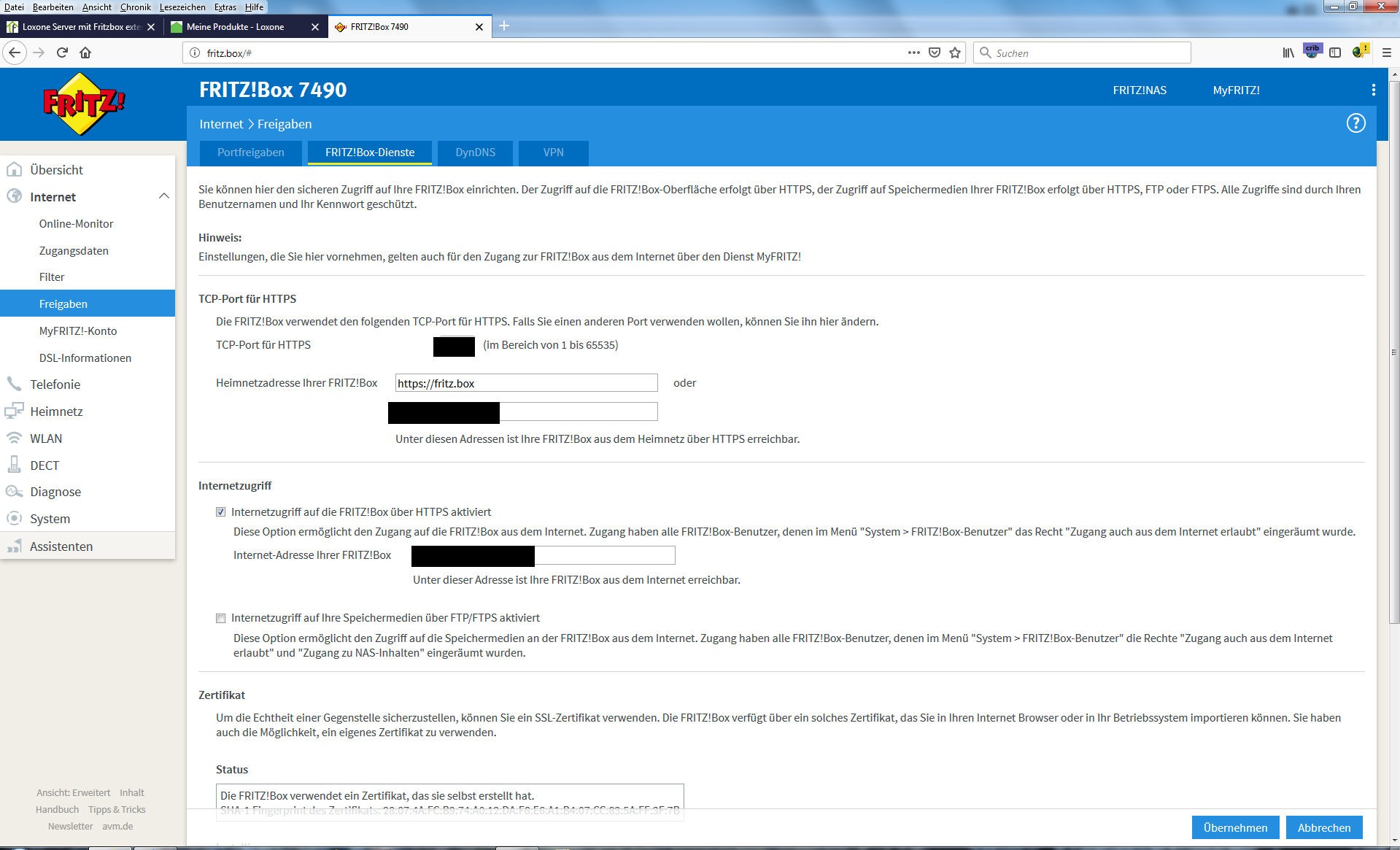Bookmark this page with the star icon
Image resolution: width=1400 pixels, height=850 pixels.
955,53
